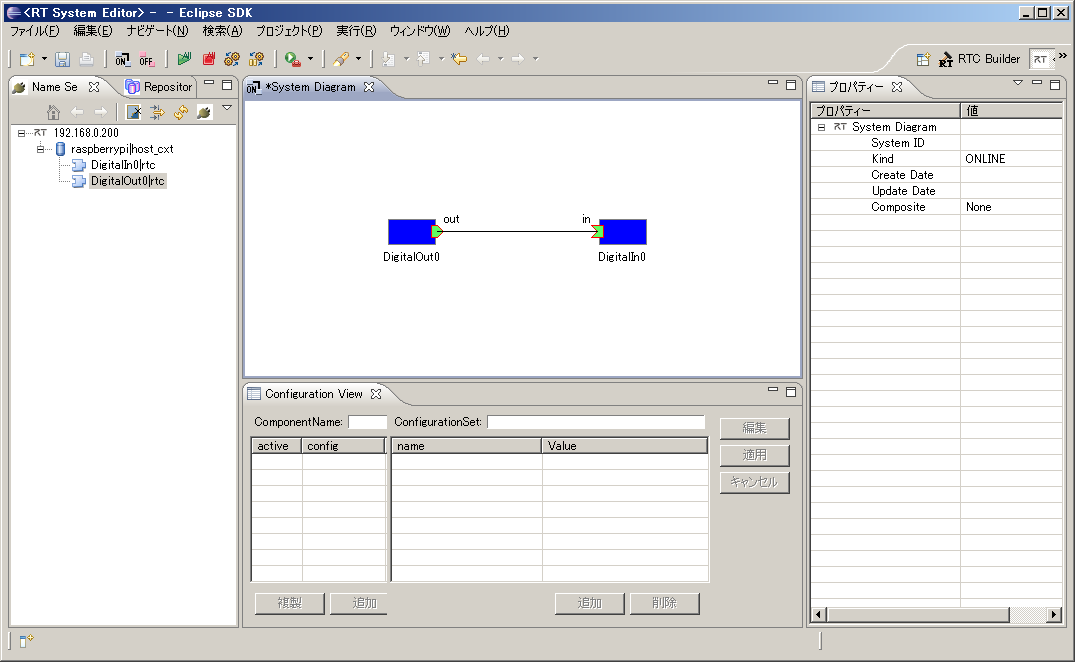Select DigitalIn0|rtc in the tree
The width and height of the screenshot is (1075, 662).
coord(123,165)
